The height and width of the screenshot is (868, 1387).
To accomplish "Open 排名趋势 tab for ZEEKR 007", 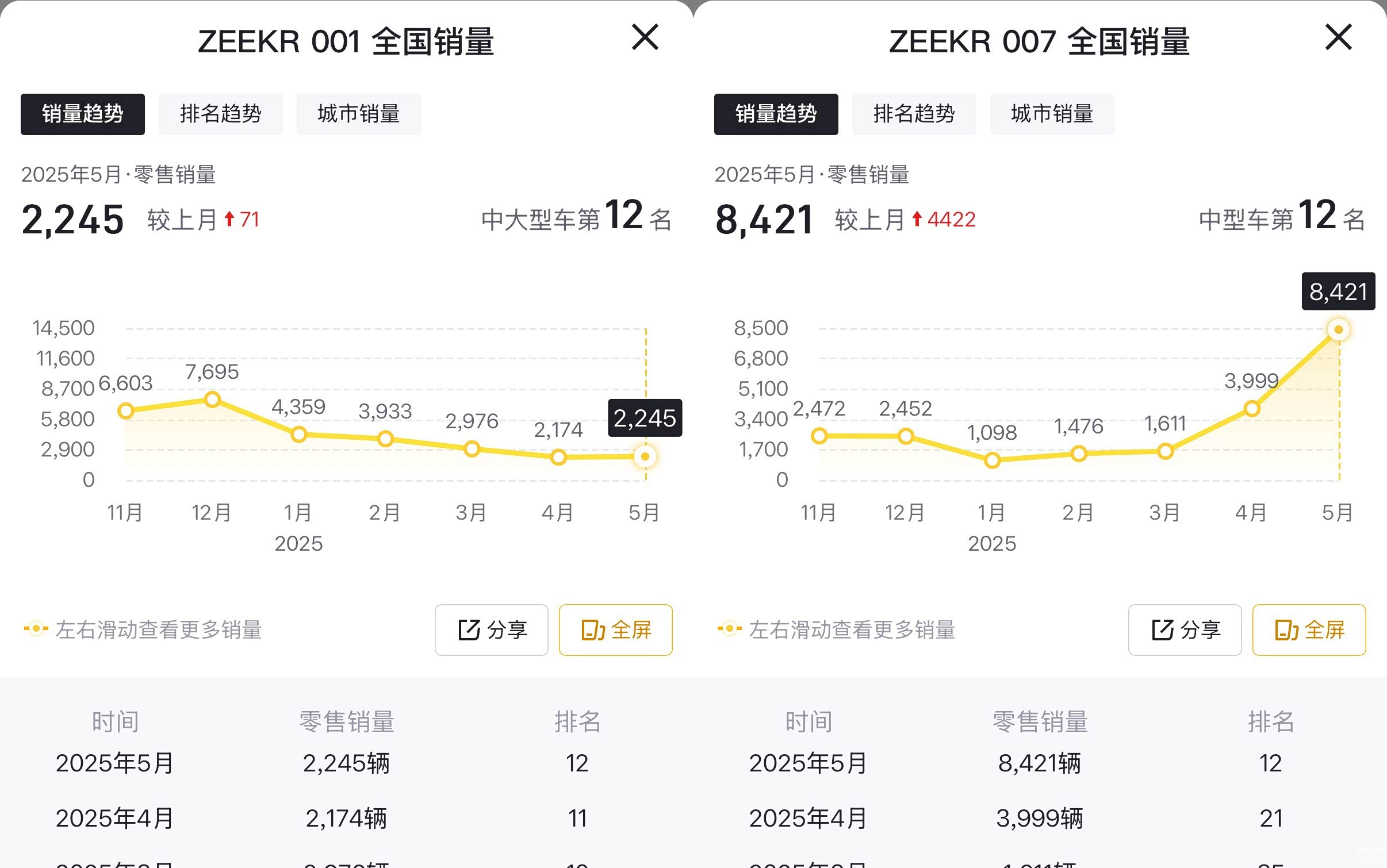I will coord(914,114).
